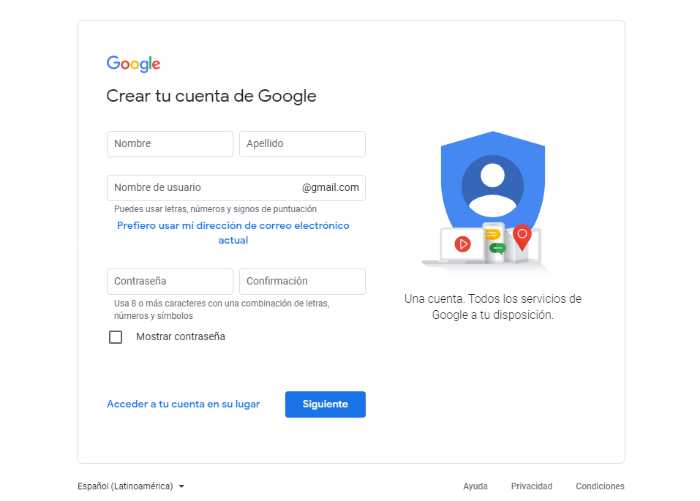Click the Google logo
Screen dimensions: 700x501
click(x=133, y=64)
